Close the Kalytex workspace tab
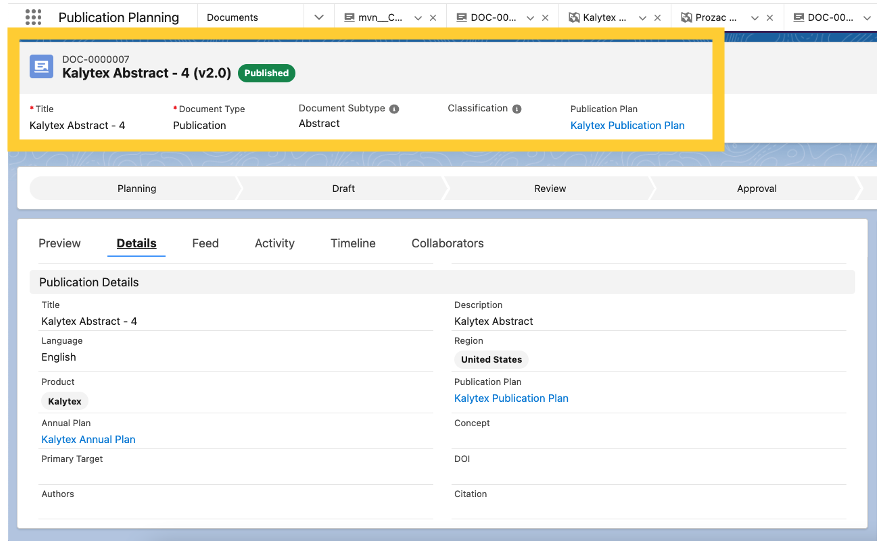 (x=657, y=18)
